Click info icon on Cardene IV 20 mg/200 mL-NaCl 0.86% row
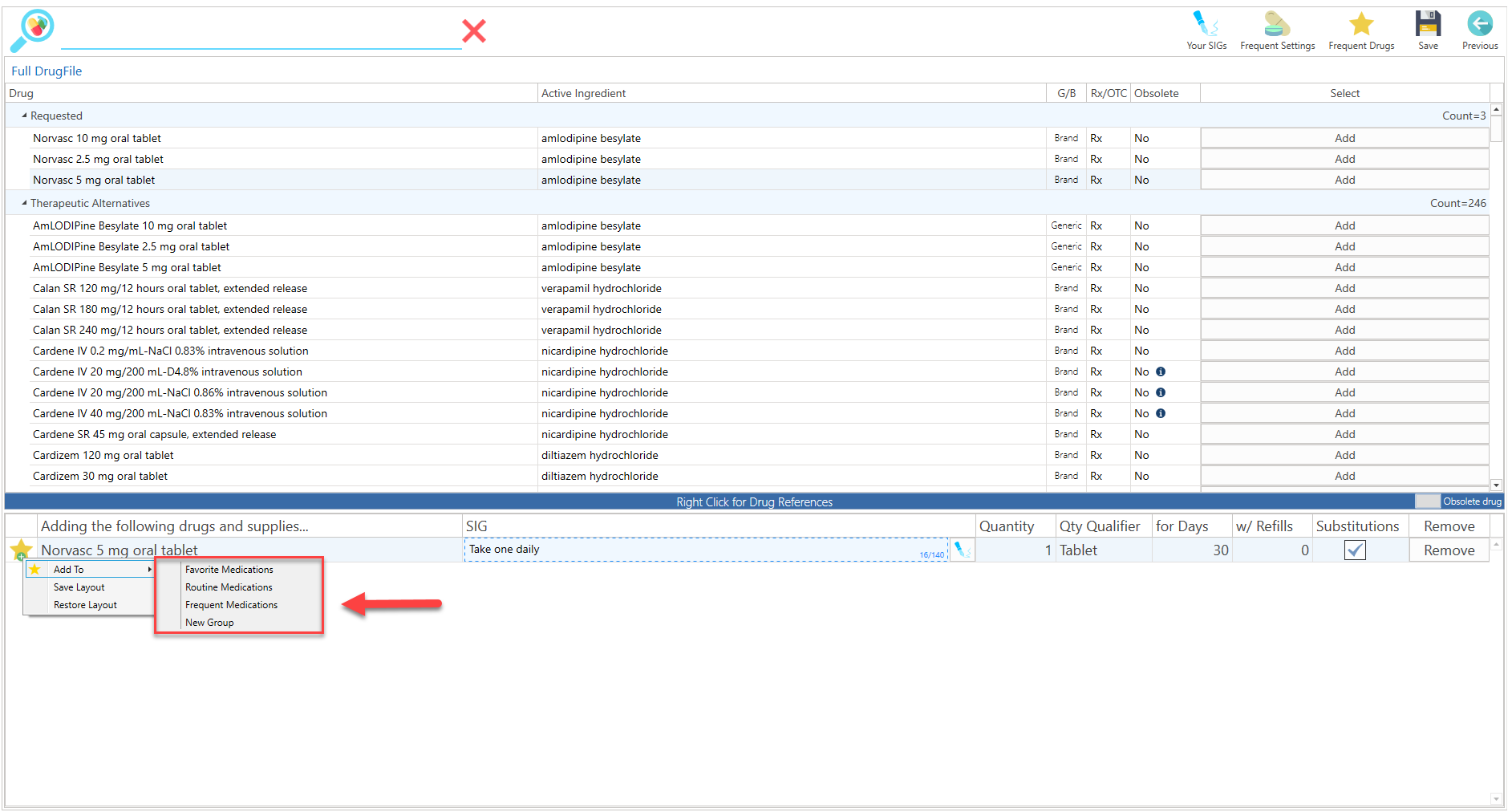Image resolution: width=1512 pixels, height=812 pixels. 1161,392
